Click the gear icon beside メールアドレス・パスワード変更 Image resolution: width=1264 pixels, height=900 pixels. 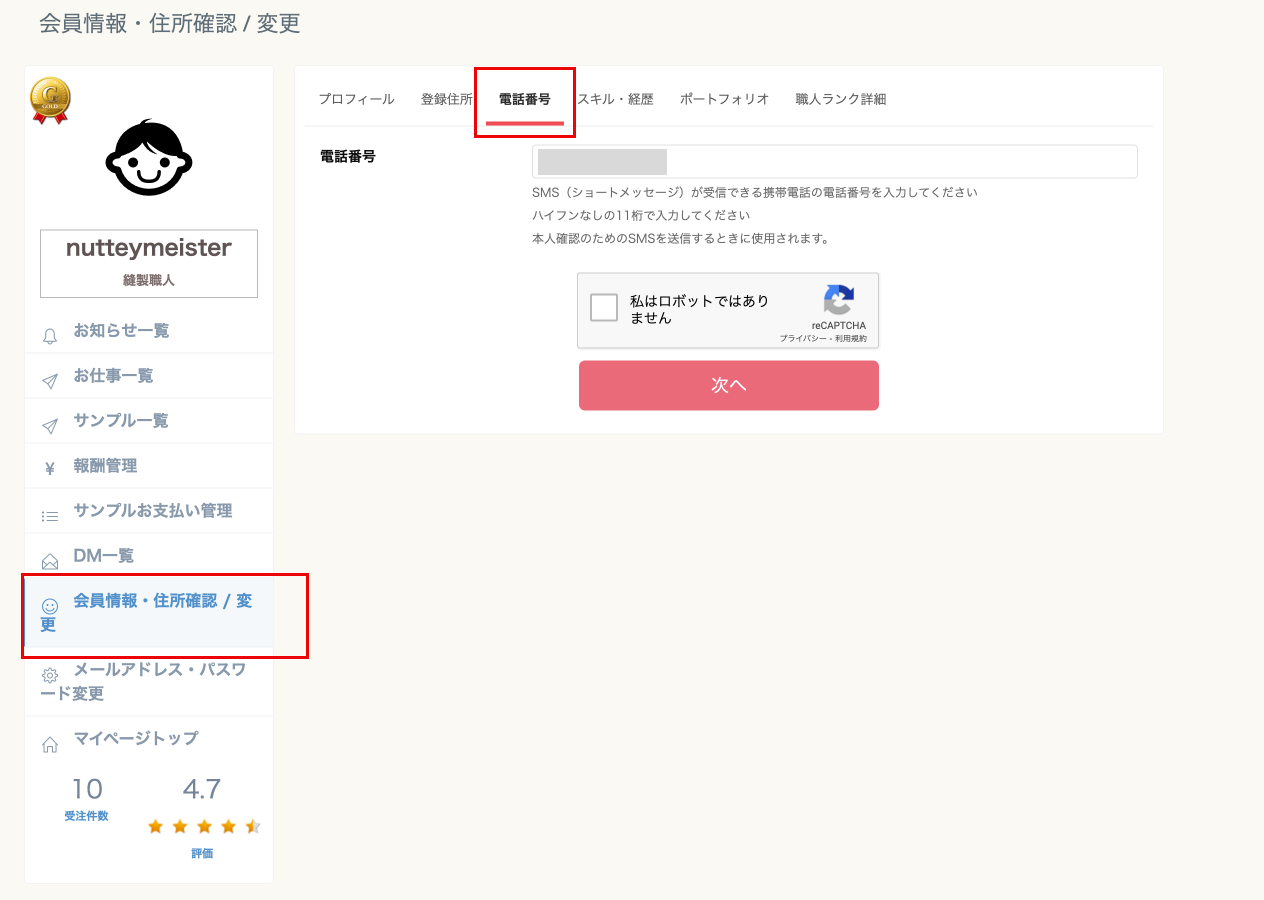pyautogui.click(x=50, y=675)
